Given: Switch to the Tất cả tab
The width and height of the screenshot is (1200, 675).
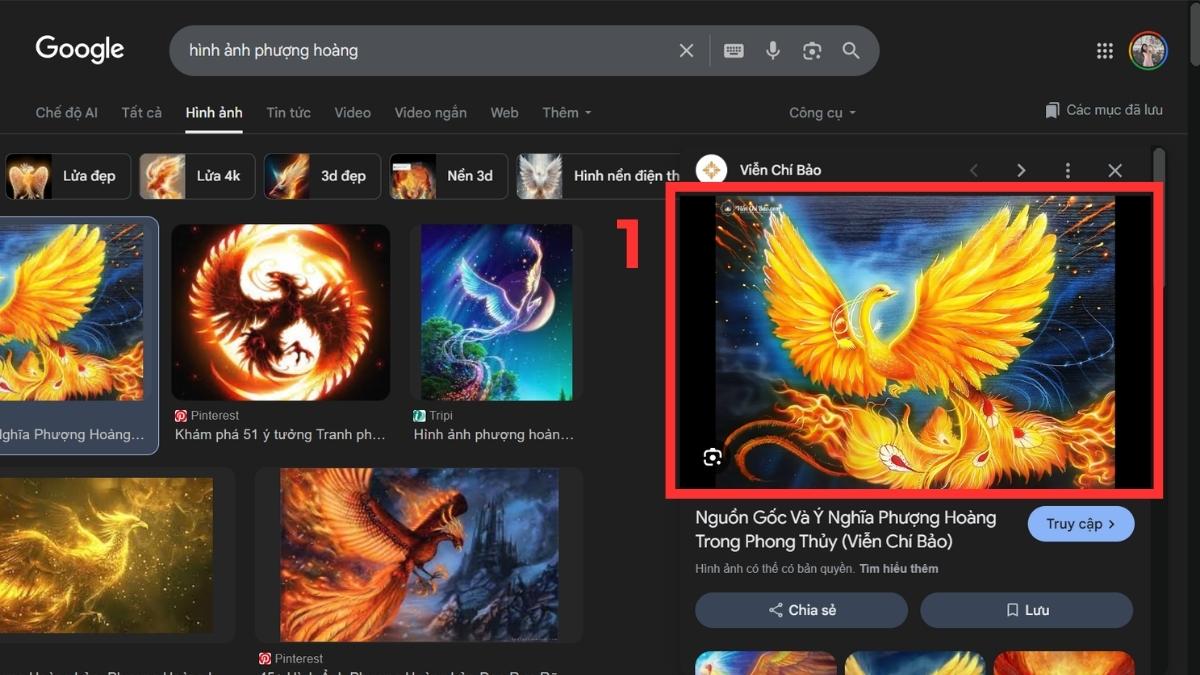Looking at the screenshot, I should pos(141,112).
